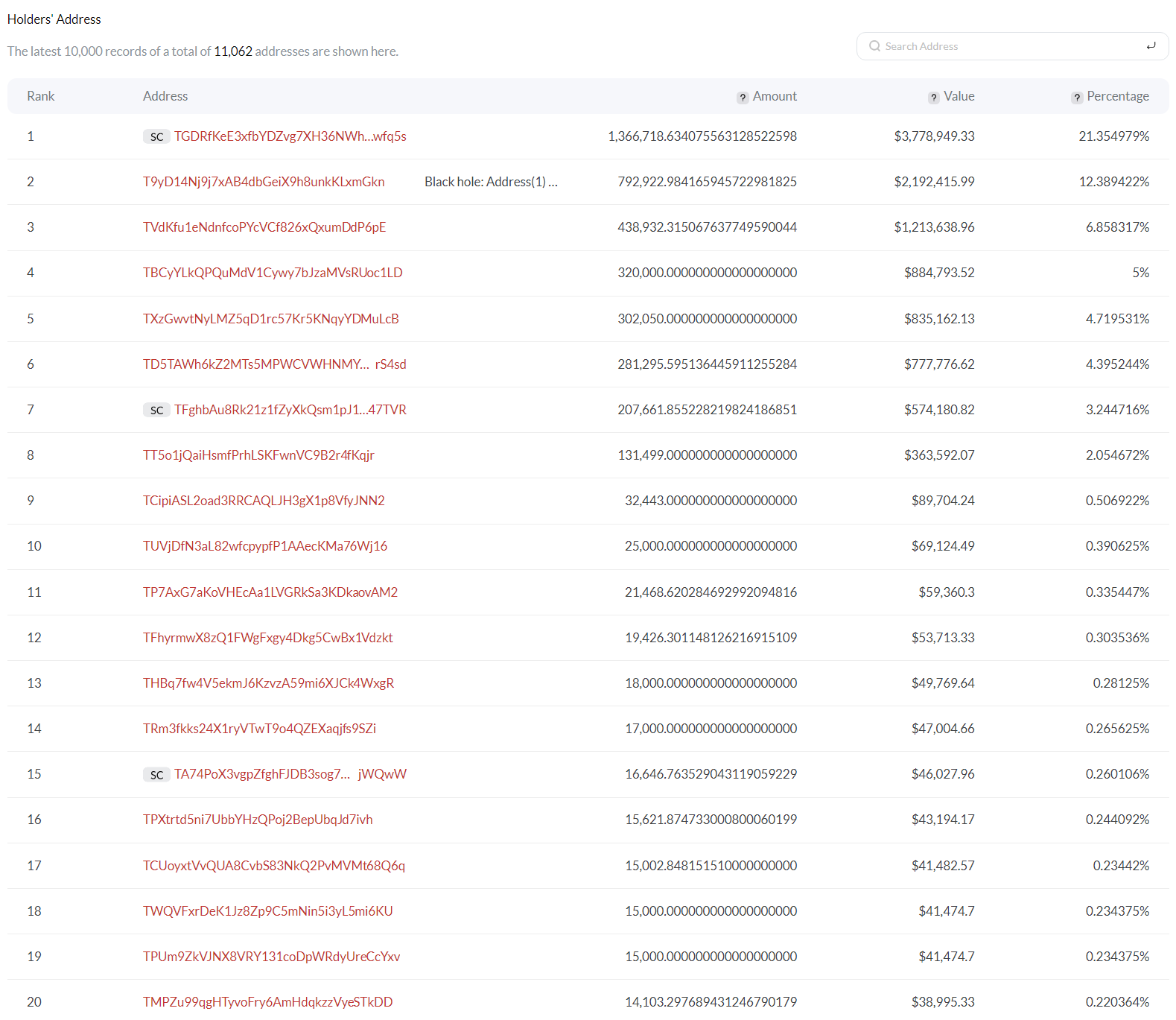Viewport: 1176px width, 1020px height.
Task: Click the Rank column header
Action: (41, 96)
